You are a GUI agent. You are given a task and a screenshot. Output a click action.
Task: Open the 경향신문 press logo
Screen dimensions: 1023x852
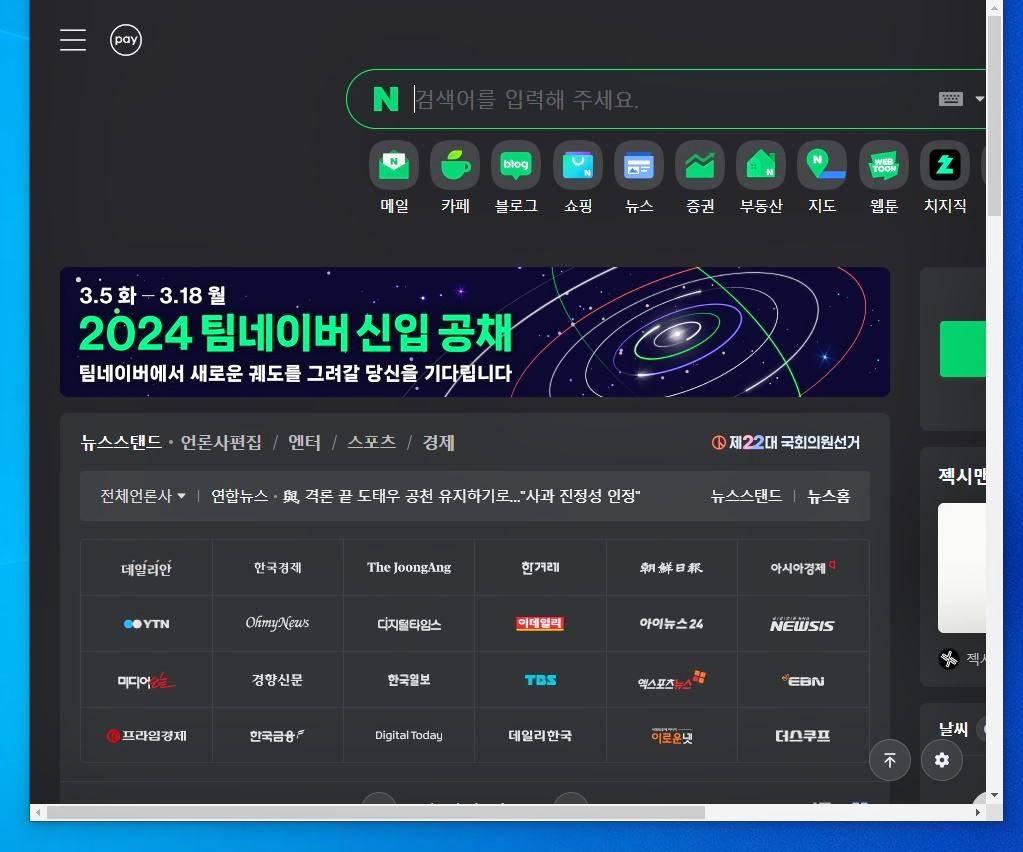278,680
